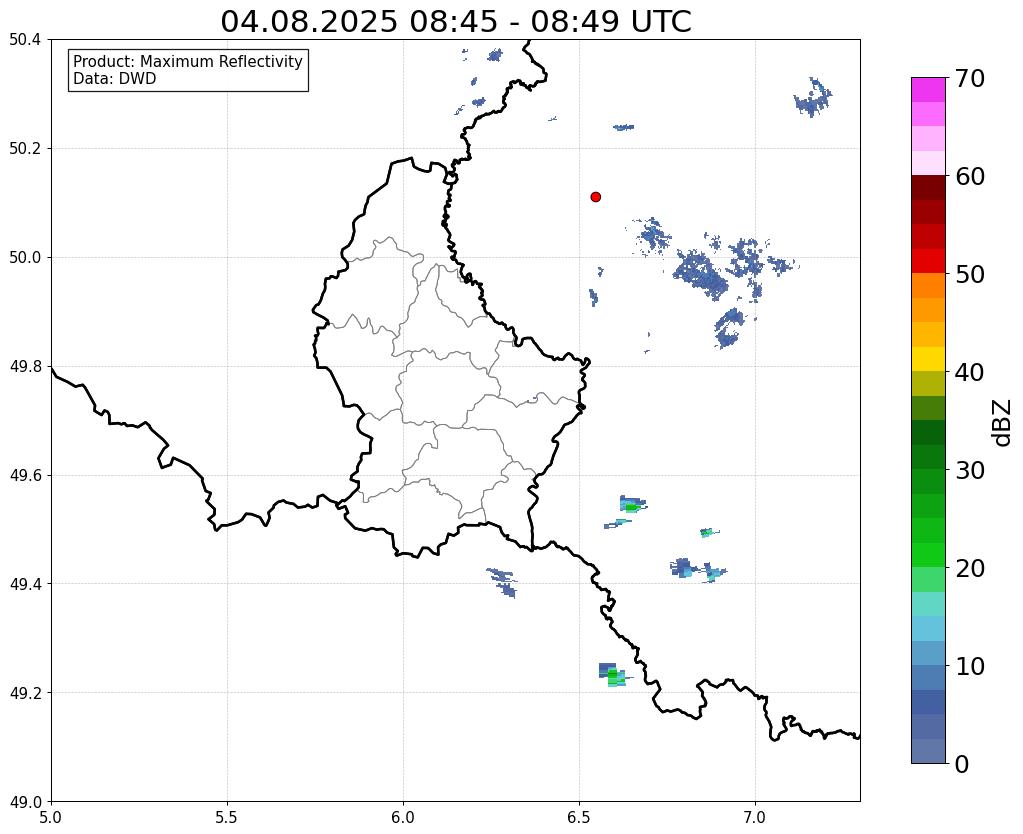Click the latitude axis label 50.0
Viewport: 1023px width, 834px height.
click(25, 258)
